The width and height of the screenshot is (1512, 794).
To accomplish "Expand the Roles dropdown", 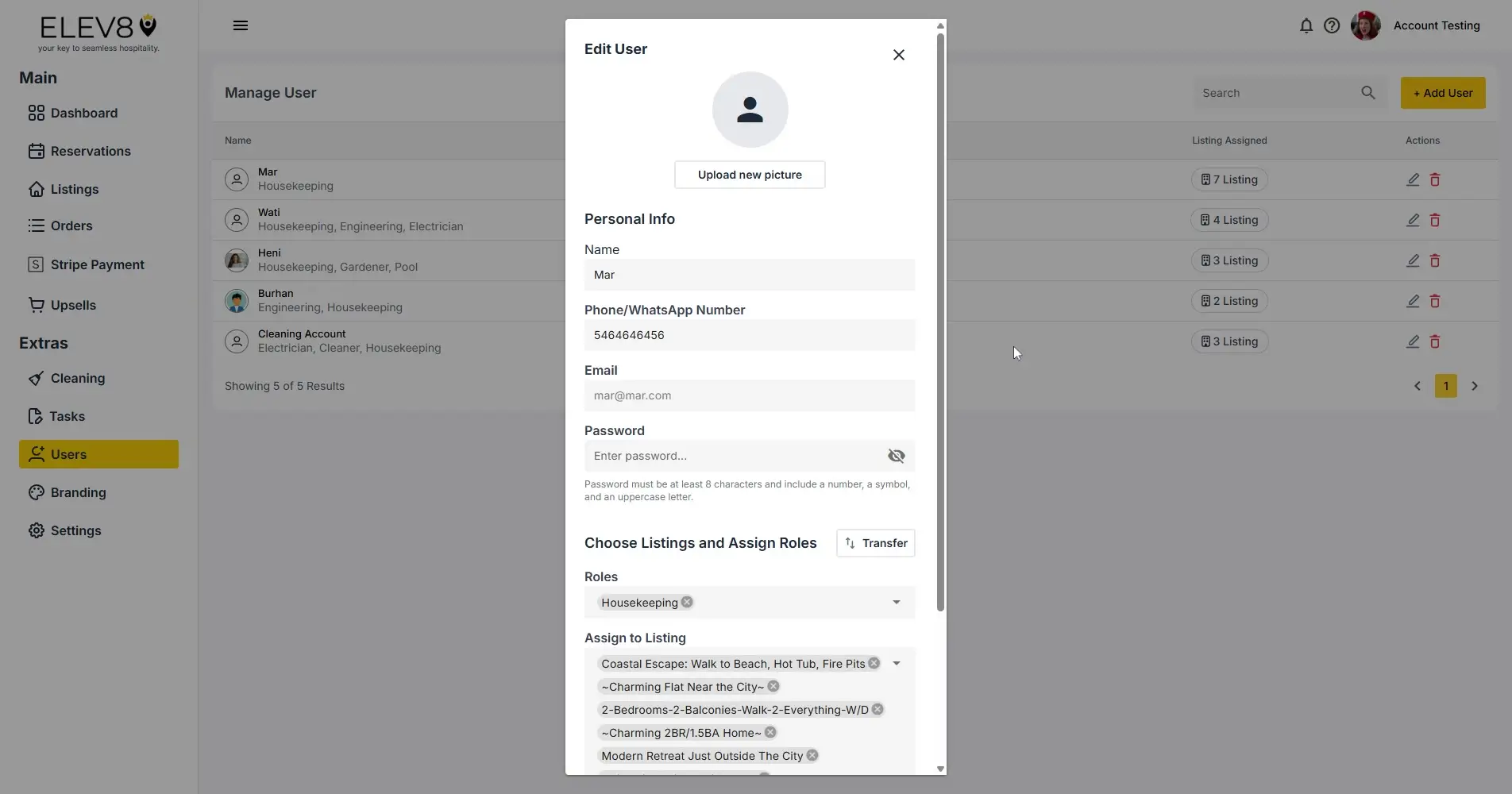I will point(896,602).
